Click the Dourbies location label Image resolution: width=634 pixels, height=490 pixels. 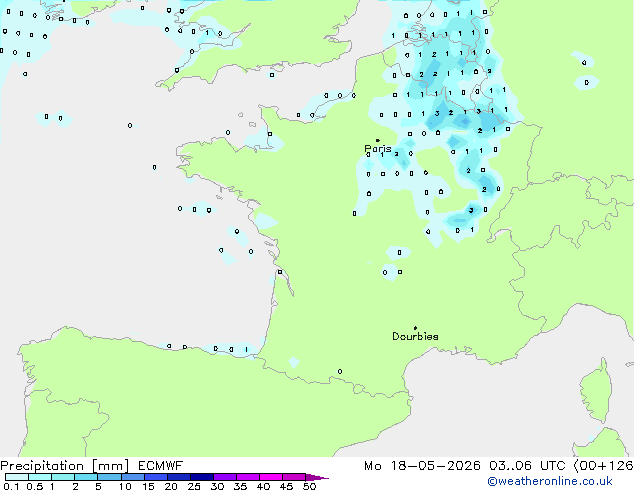(x=415, y=336)
